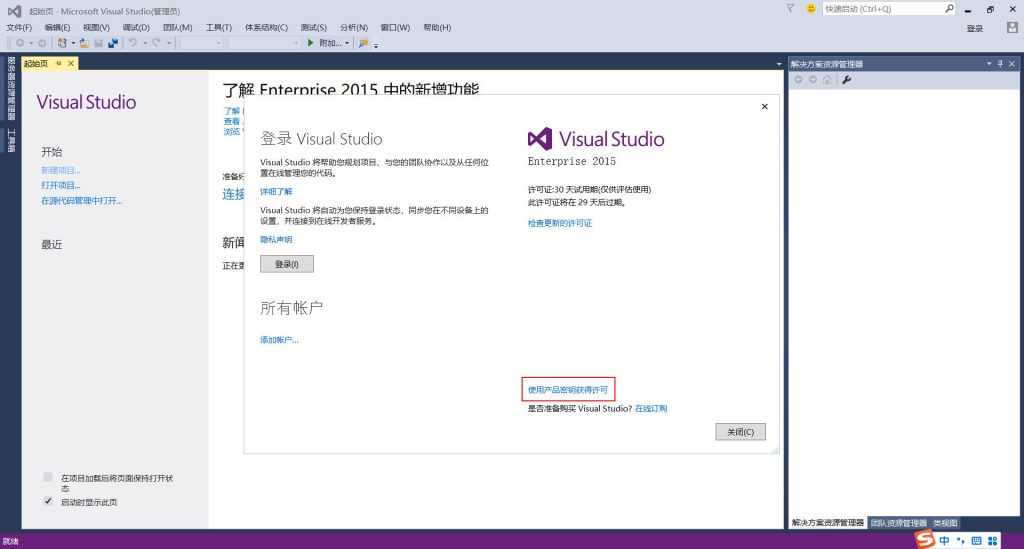Click the 添加帐户... link
The height and width of the screenshot is (549, 1024).
(279, 339)
